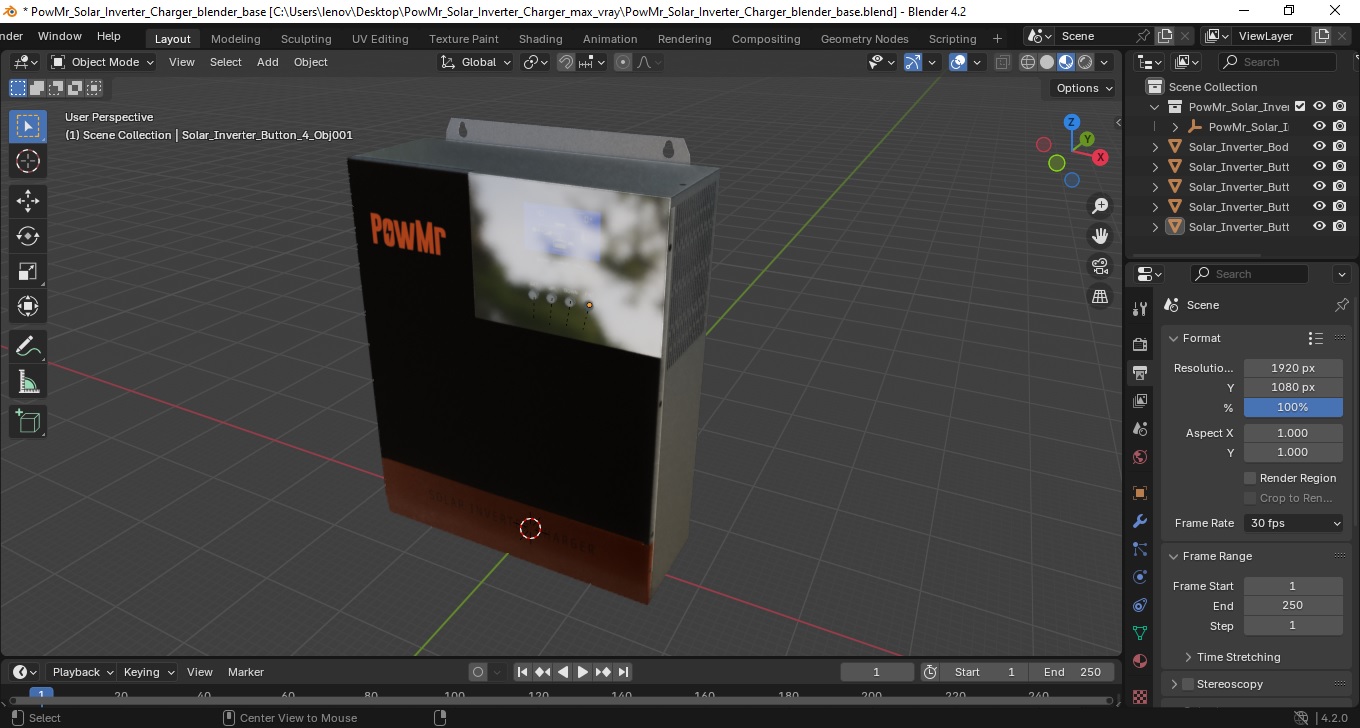Screen dimensions: 1360x728
Task: Open the Material properties tab
Action: click(1139, 661)
